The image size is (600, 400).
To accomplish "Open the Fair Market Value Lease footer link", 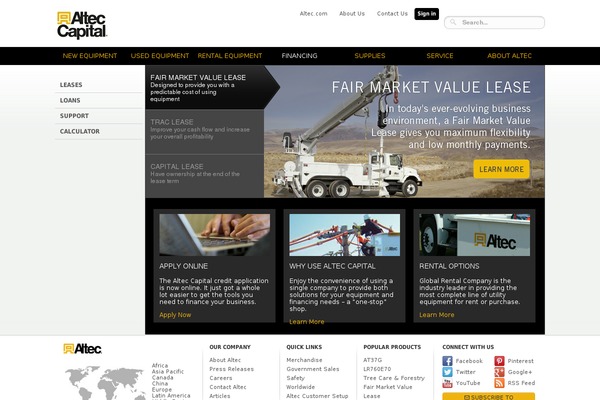I will [388, 392].
